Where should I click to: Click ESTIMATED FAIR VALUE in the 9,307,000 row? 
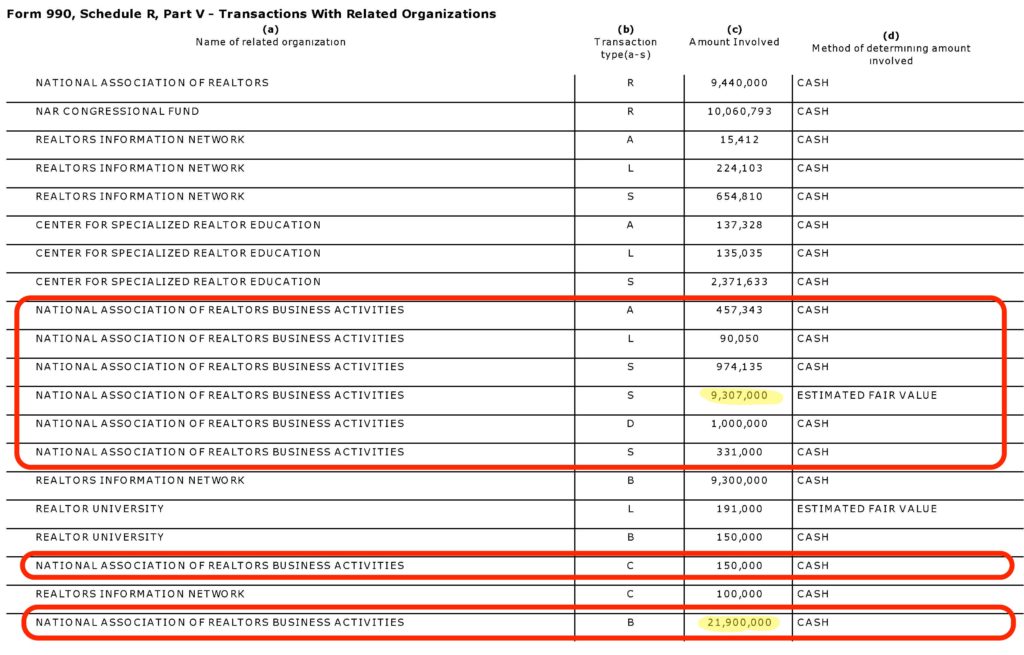(x=867, y=395)
